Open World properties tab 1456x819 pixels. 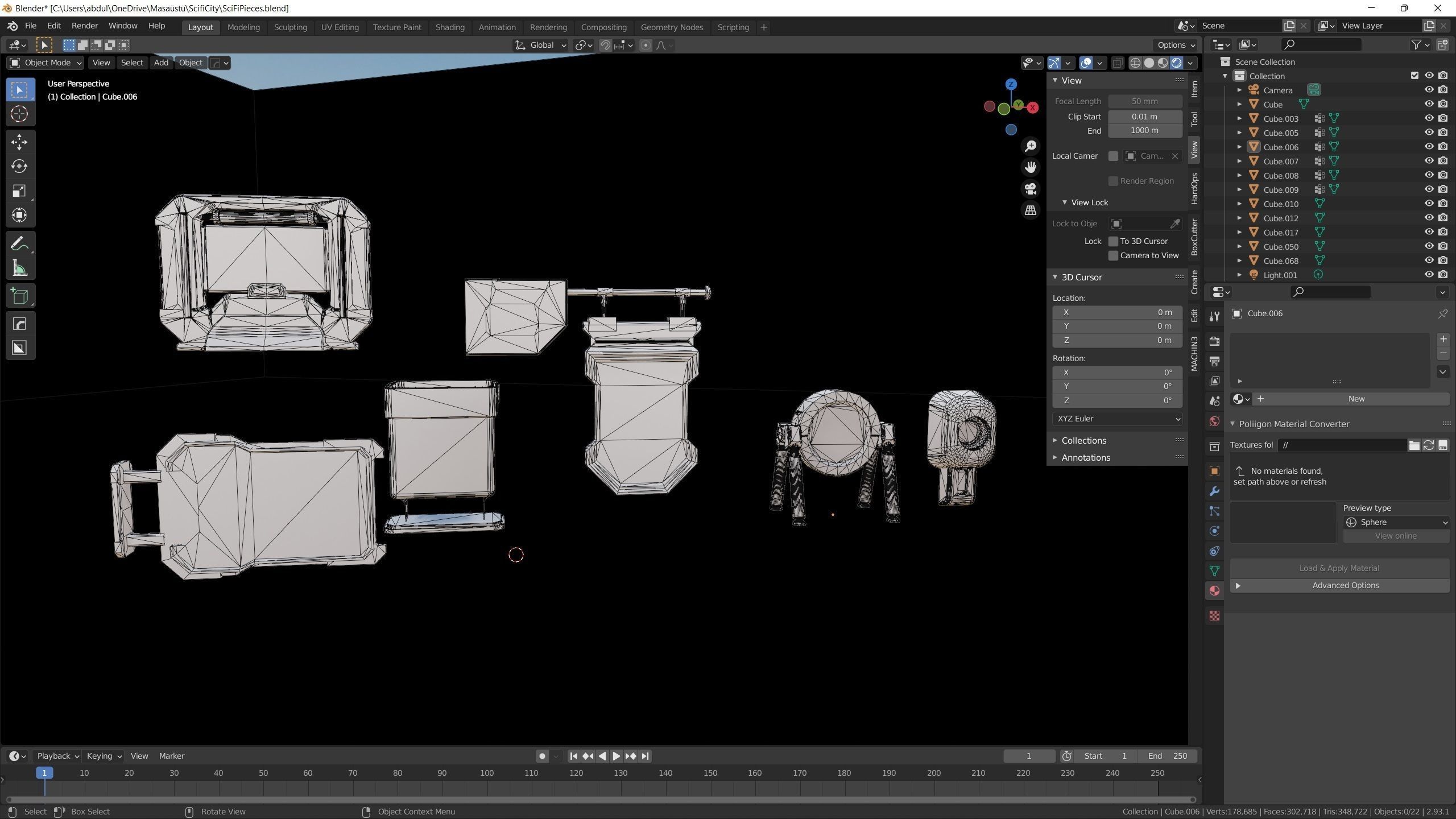(1214, 421)
